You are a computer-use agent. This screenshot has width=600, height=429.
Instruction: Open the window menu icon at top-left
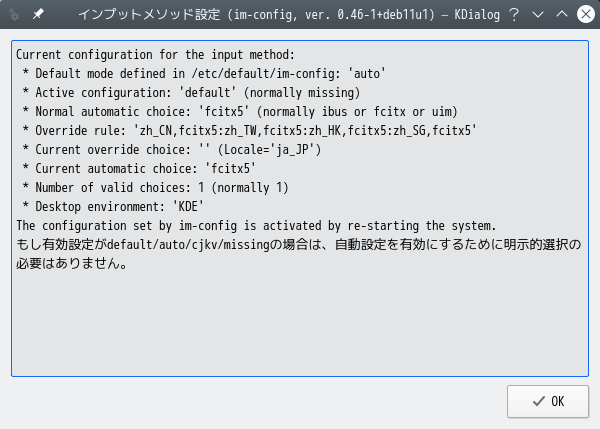pos(14,15)
